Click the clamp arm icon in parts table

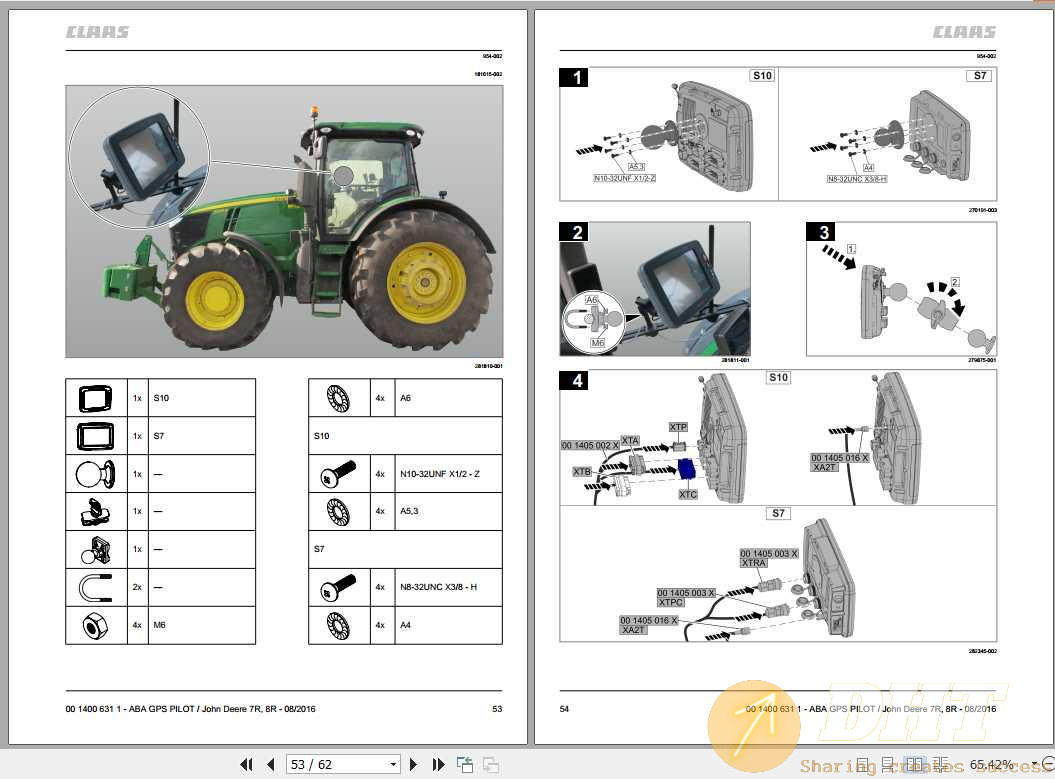point(96,512)
